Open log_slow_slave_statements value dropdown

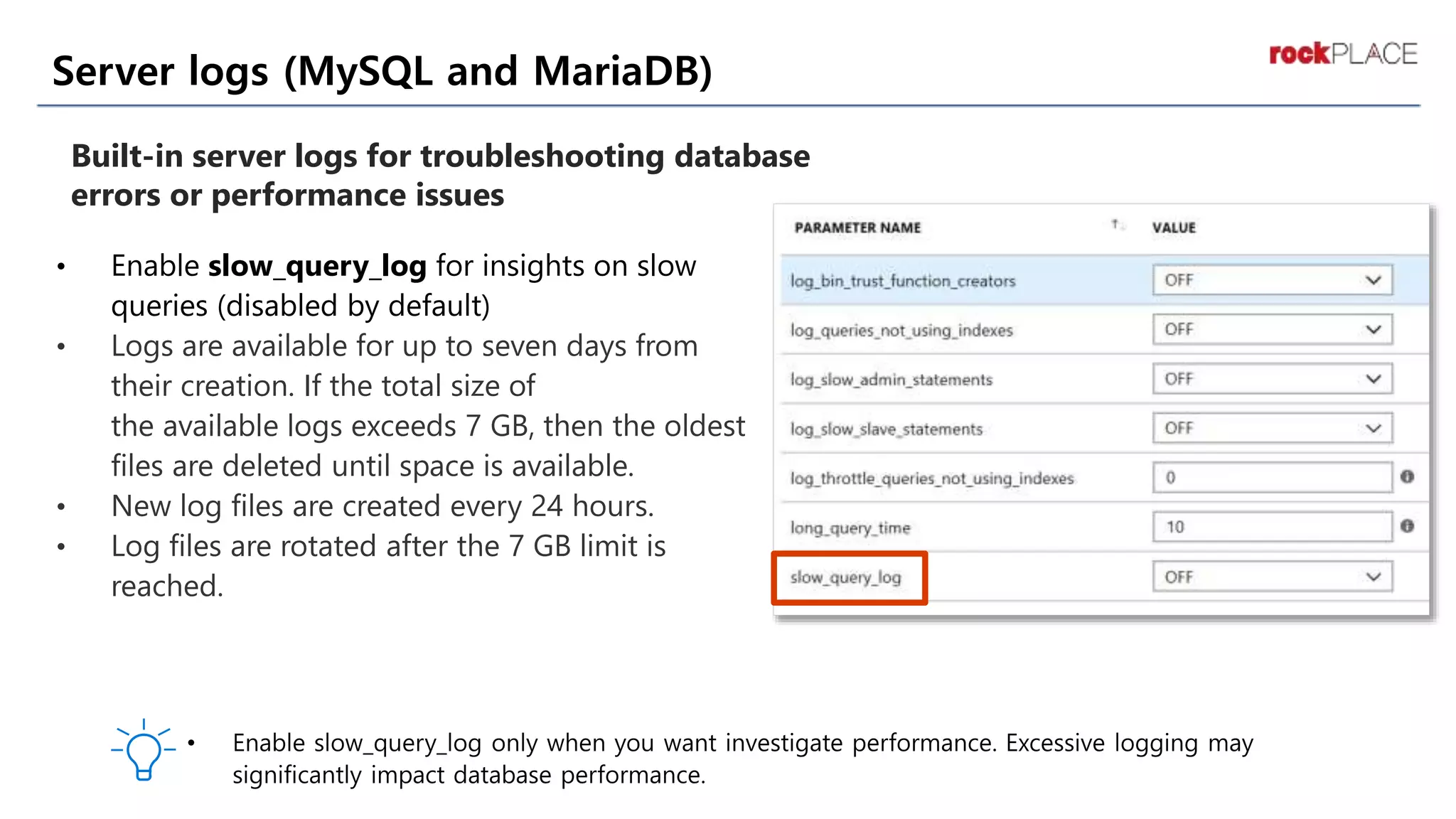pos(1272,428)
